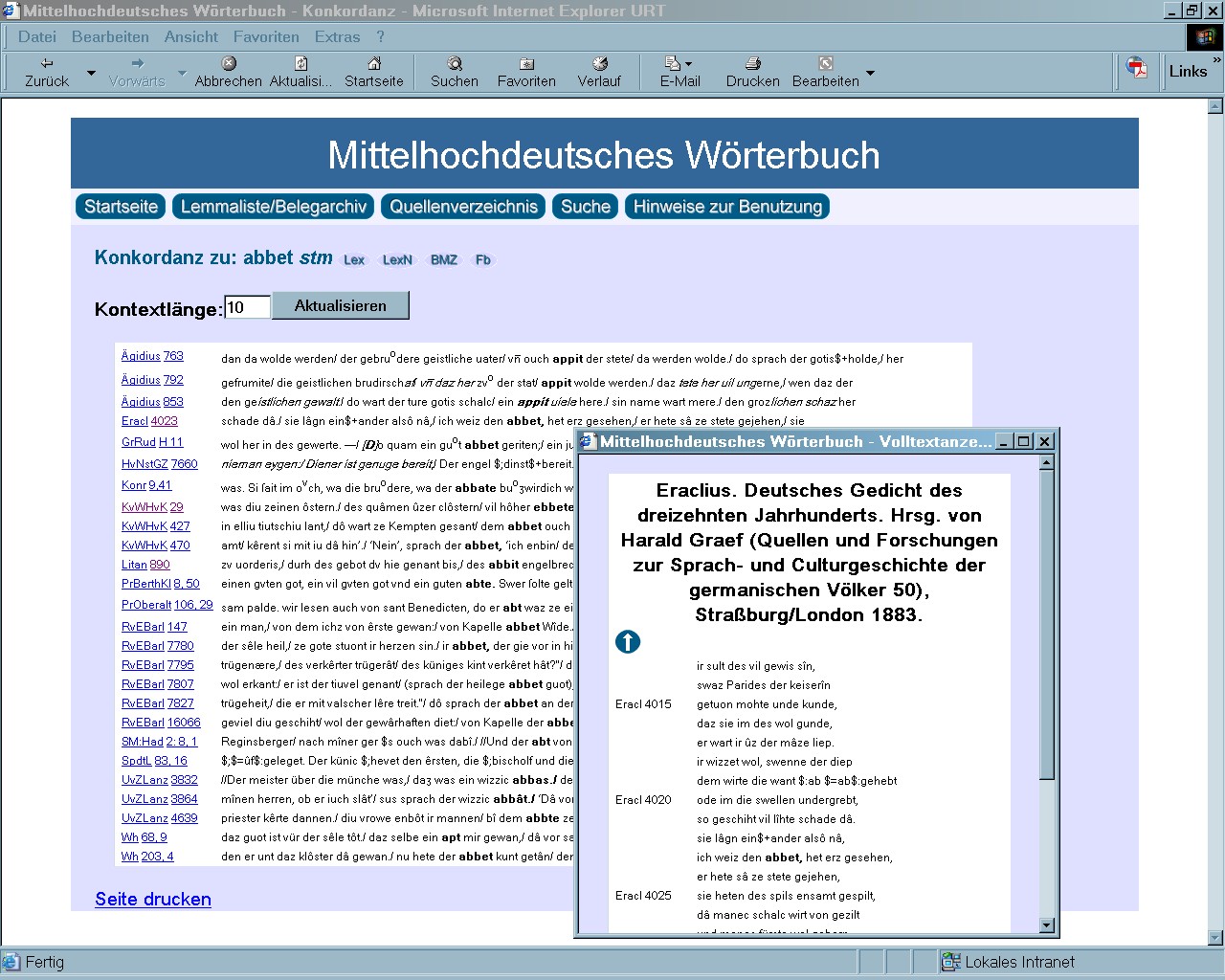The width and height of the screenshot is (1225, 980).
Task: Open the Suche site tab
Action: 586,207
